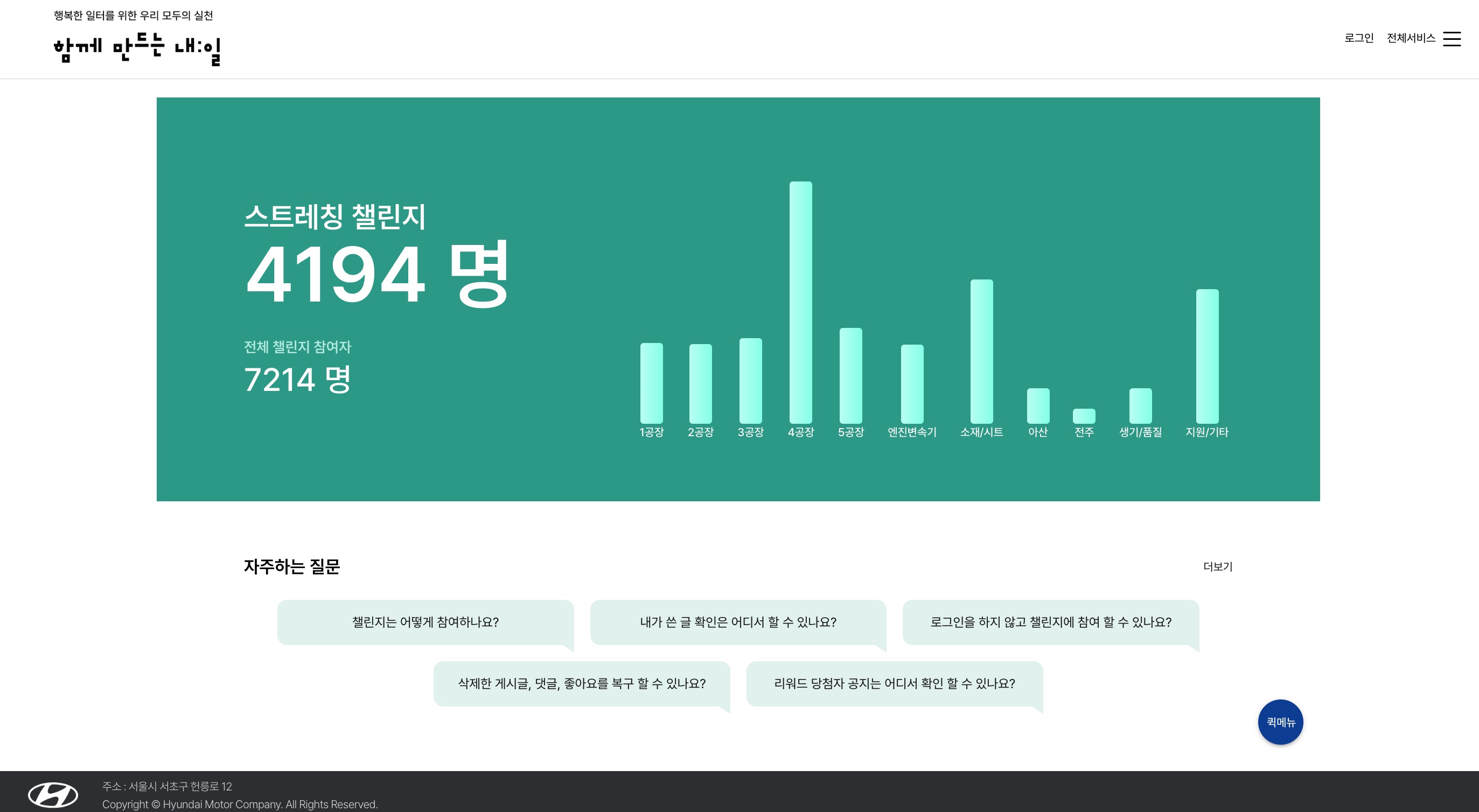Image resolution: width=1479 pixels, height=812 pixels.
Task: Click the 함께 만드는 내:일 site logo
Action: [136, 49]
